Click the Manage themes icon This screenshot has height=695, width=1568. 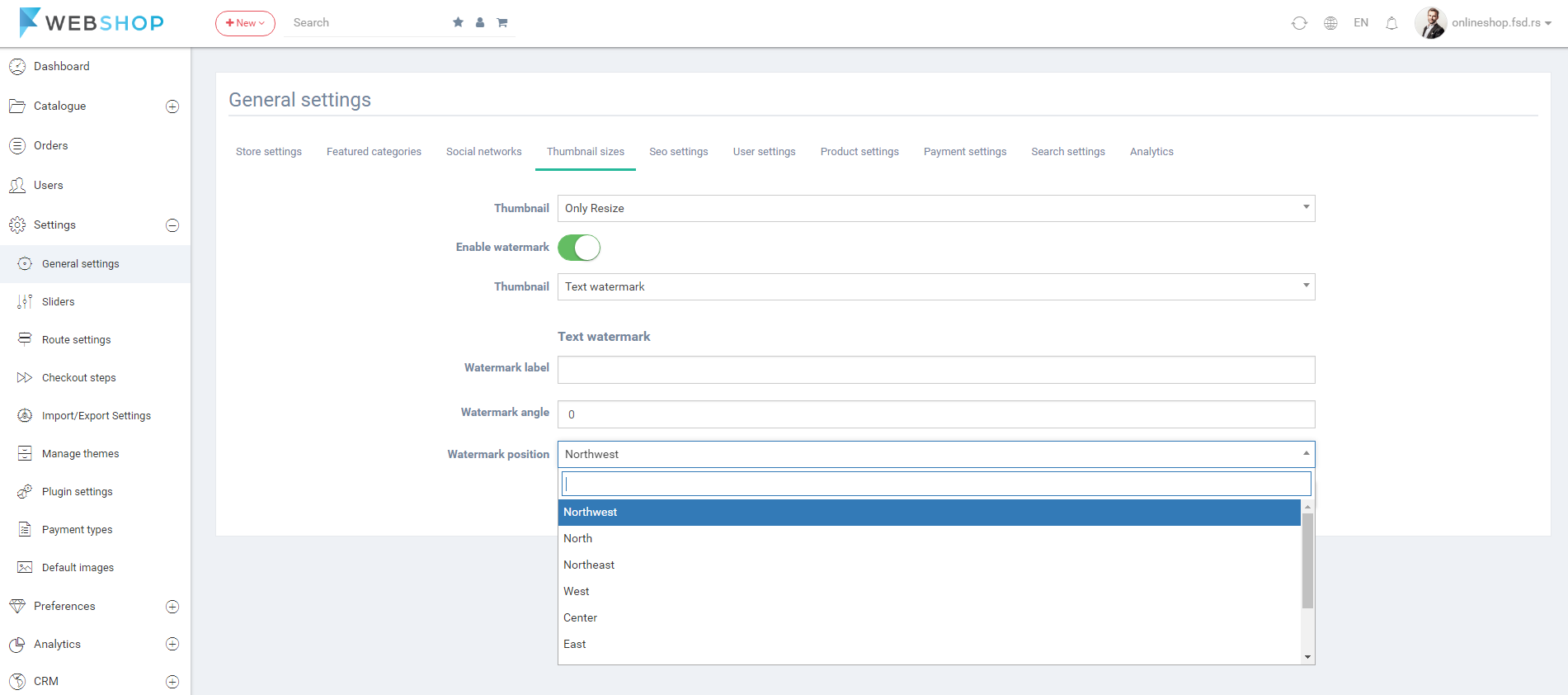[x=26, y=454]
